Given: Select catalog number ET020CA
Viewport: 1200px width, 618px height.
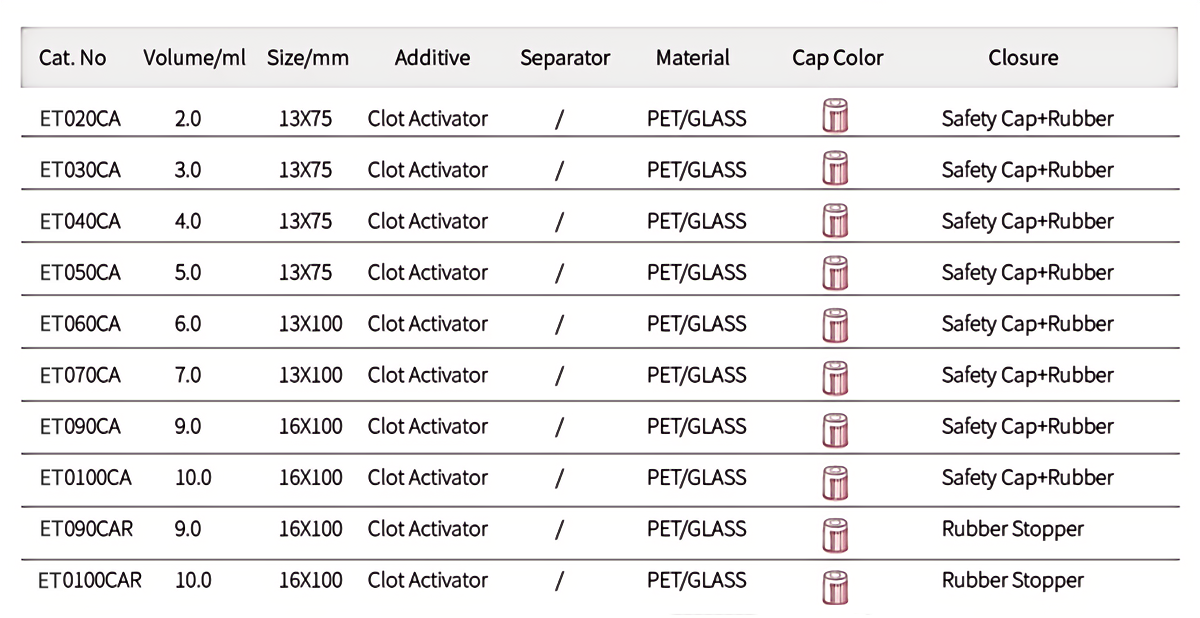Looking at the screenshot, I should (80, 119).
